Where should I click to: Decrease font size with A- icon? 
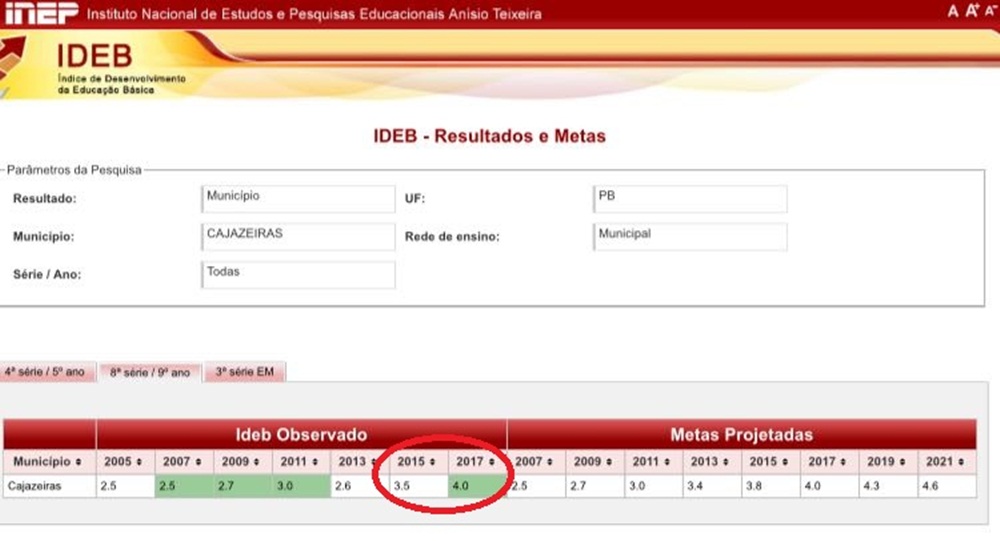pos(990,12)
